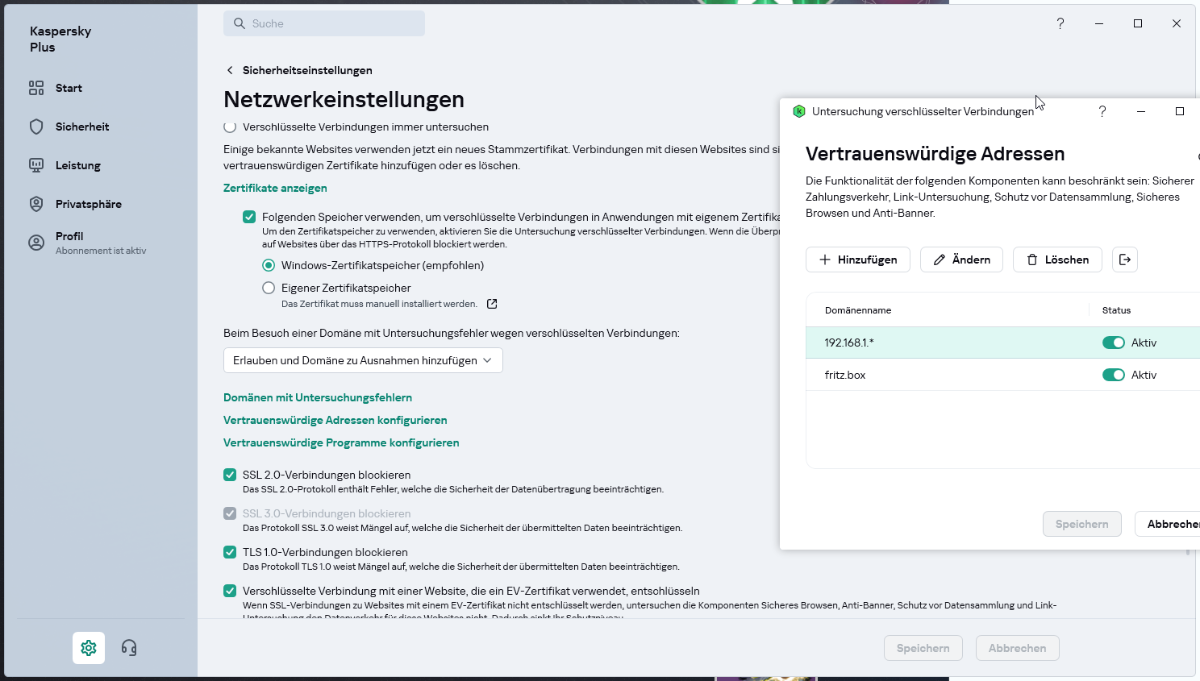Toggle the EV-Zertifikat decryption checkbox
1200x681 pixels.
[x=230, y=591]
